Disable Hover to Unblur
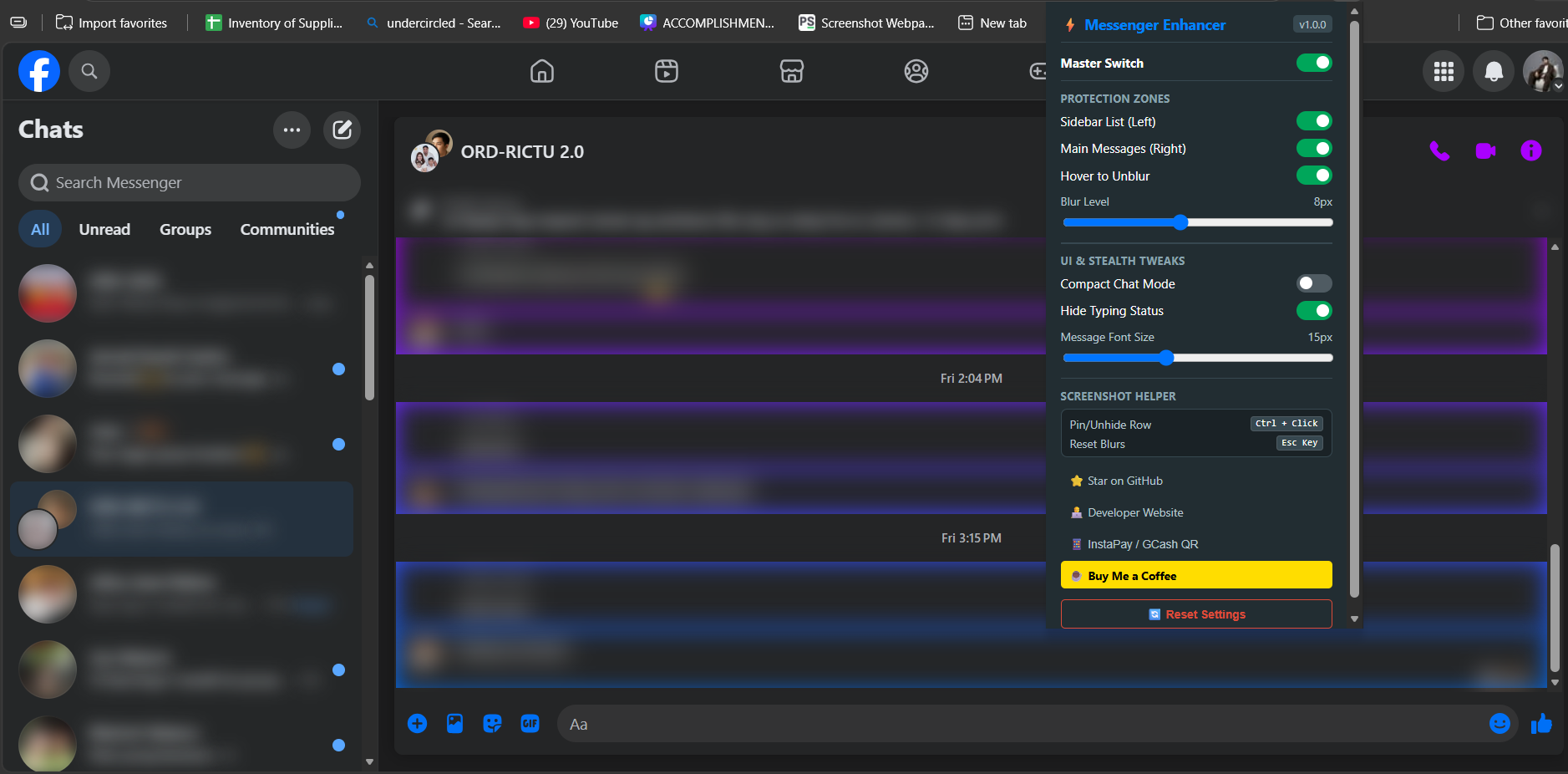 tap(1314, 176)
